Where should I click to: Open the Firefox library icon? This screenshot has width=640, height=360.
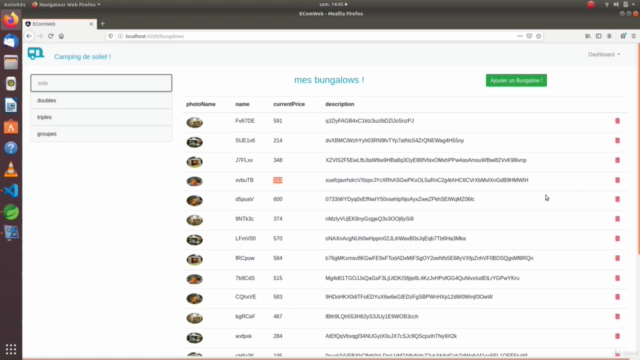coord(588,36)
